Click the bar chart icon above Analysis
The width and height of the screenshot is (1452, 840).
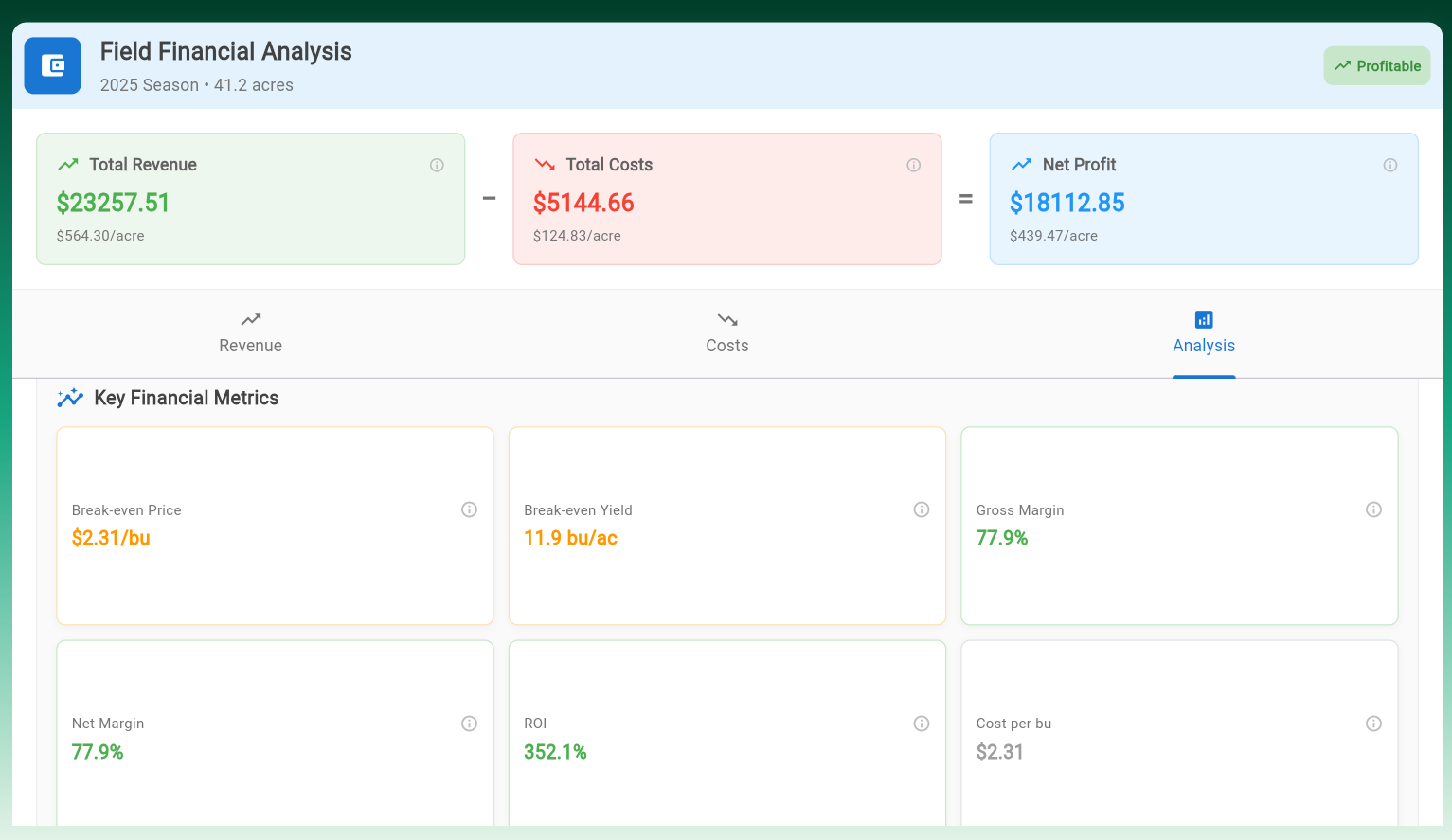pos(1203,319)
